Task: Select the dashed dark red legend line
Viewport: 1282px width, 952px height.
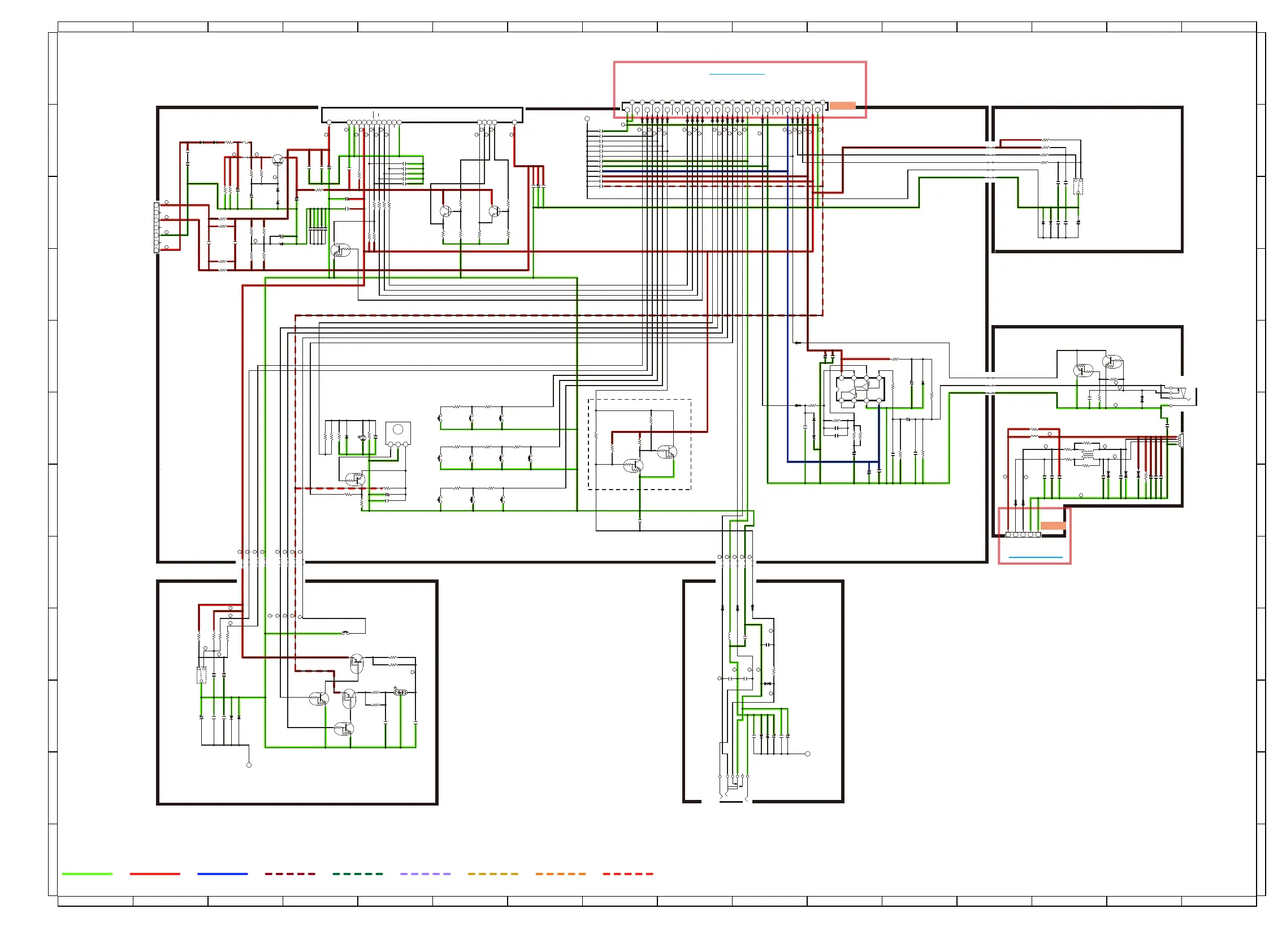Action: pyautogui.click(x=290, y=873)
